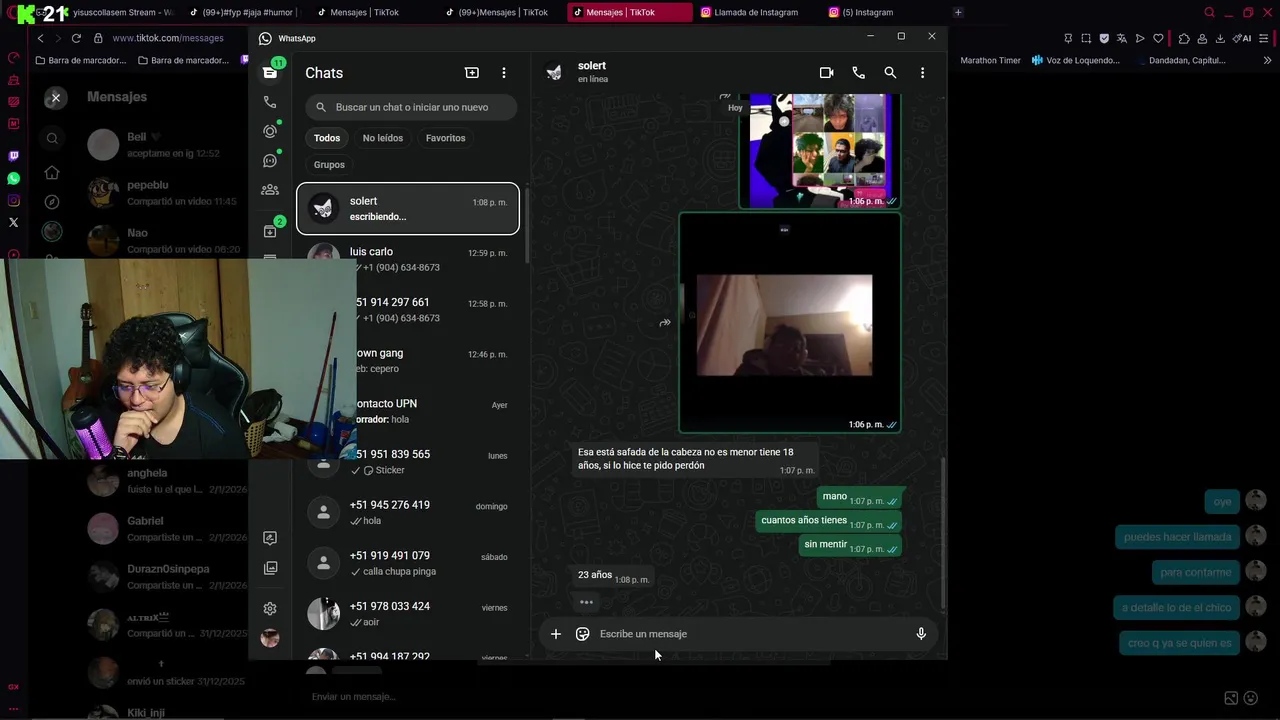Open the snapshot capture icon in toolbar
This screenshot has height=720, width=1280.
[x=1086, y=38]
